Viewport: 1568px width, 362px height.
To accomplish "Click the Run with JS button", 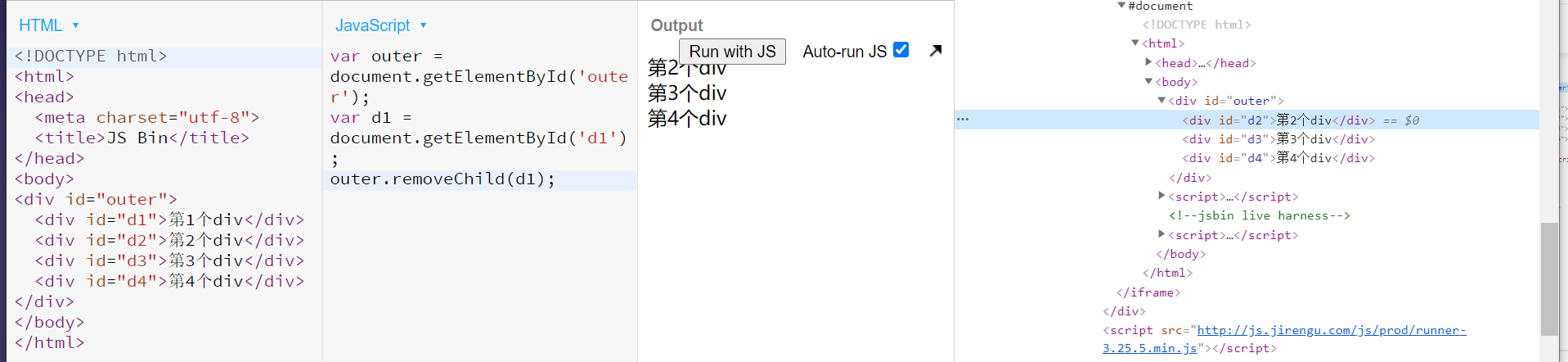I will pos(732,52).
